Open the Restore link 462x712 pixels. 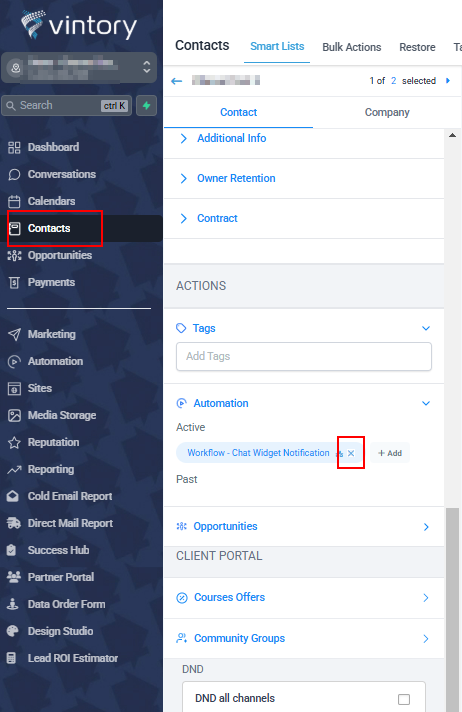pos(417,47)
